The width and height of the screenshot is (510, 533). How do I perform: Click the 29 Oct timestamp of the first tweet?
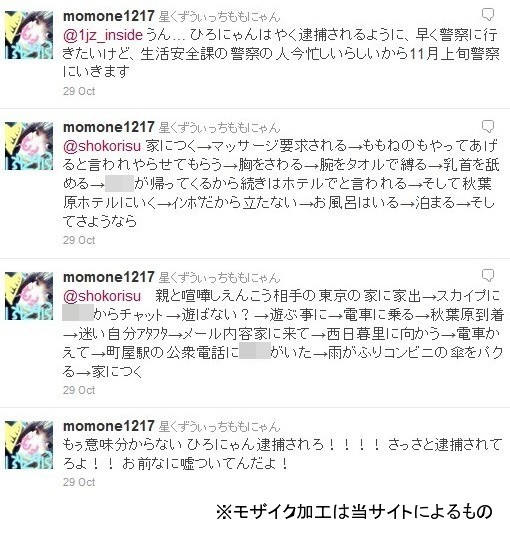(79, 91)
